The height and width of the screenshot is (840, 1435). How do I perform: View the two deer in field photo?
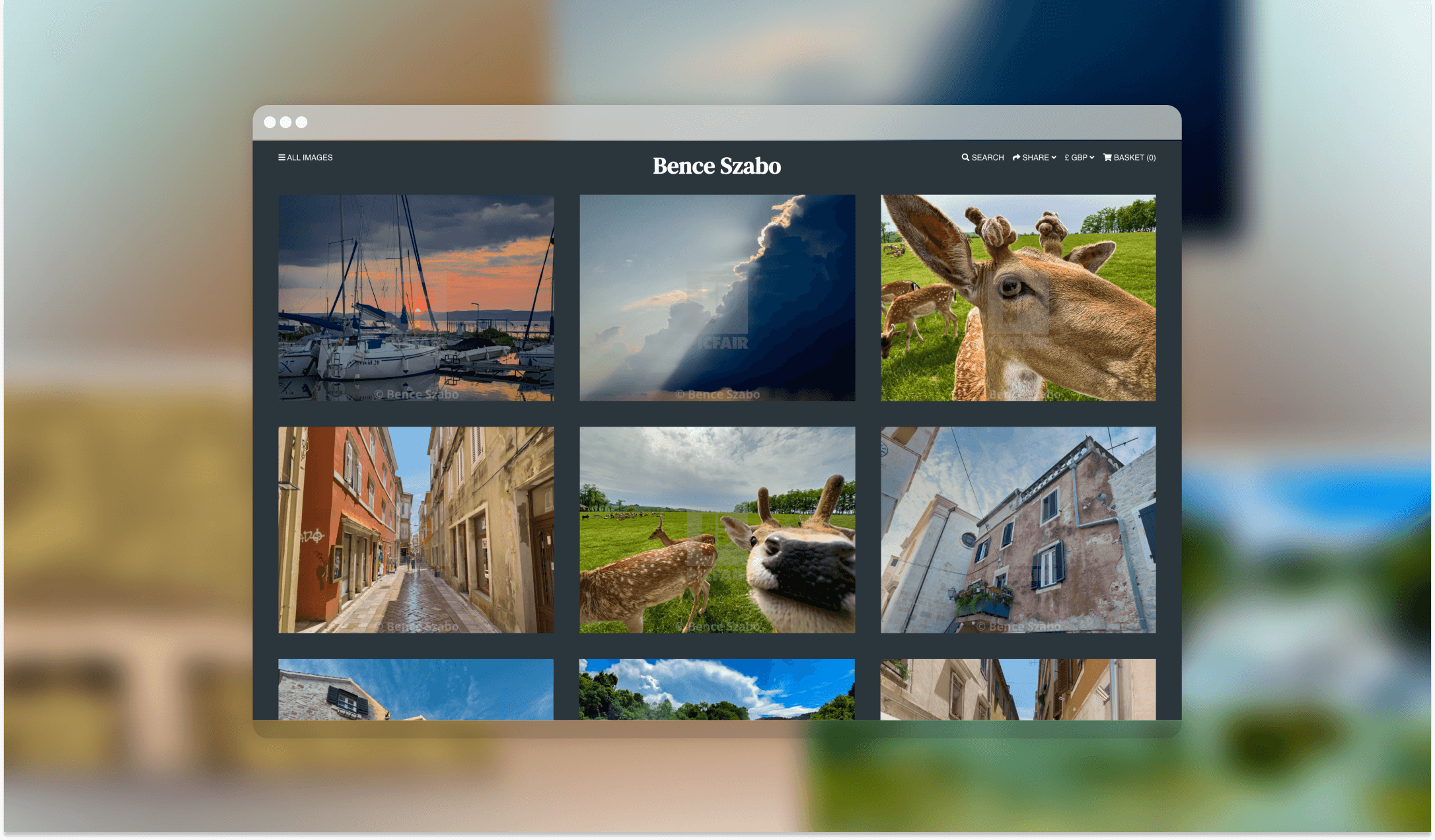[716, 530]
